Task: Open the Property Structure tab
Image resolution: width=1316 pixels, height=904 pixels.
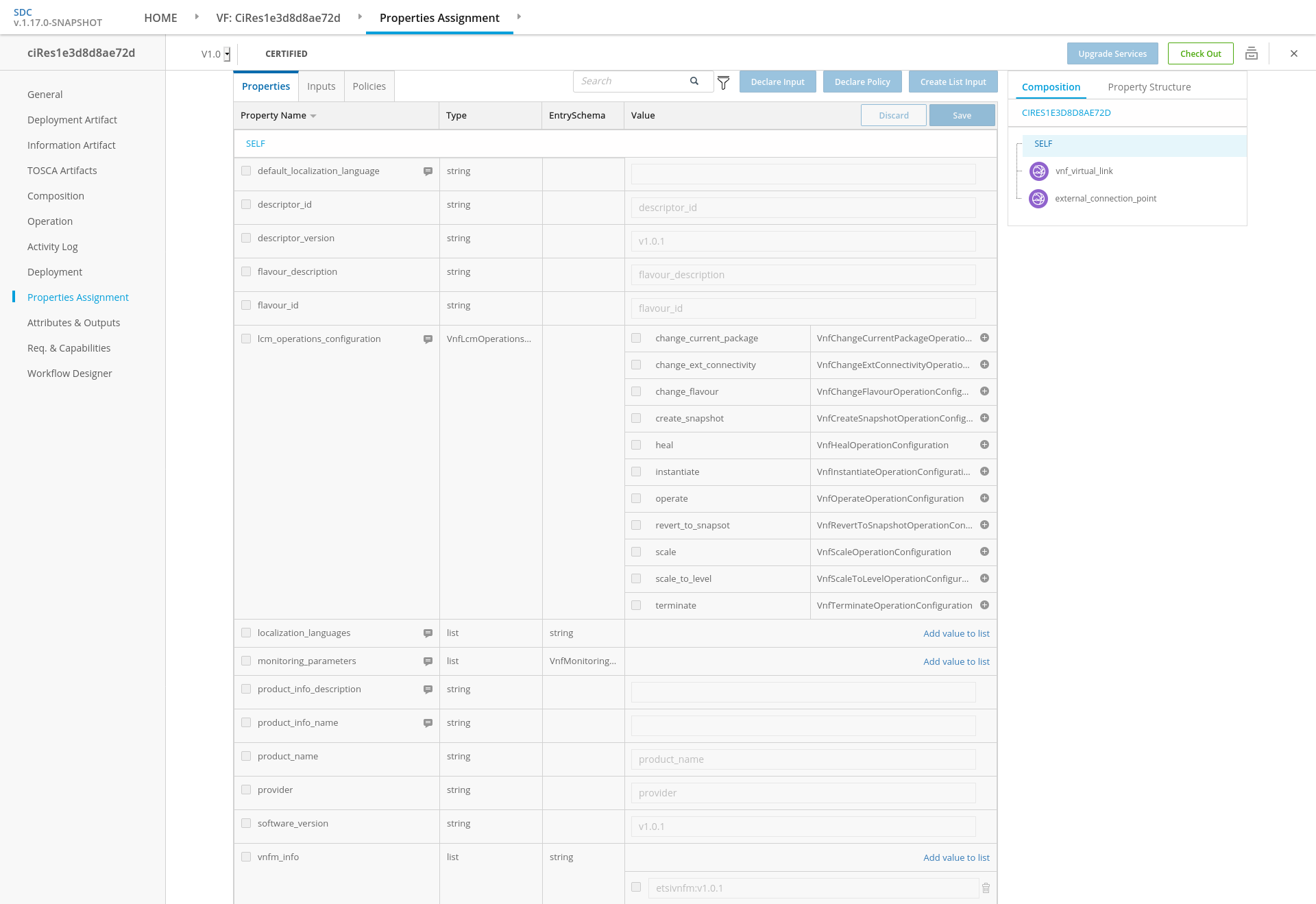Action: point(1149,87)
